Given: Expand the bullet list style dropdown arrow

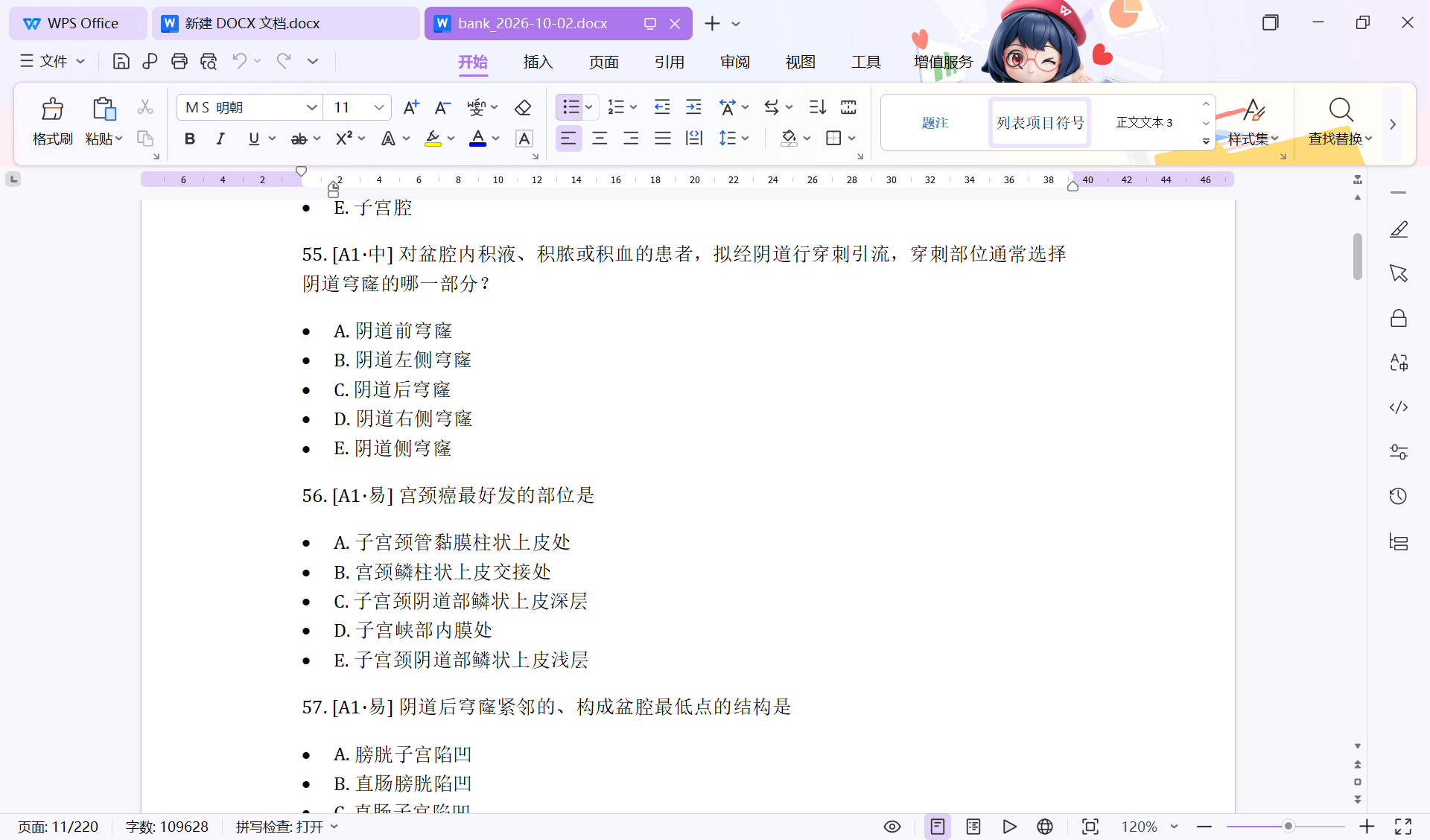Looking at the screenshot, I should tap(589, 107).
